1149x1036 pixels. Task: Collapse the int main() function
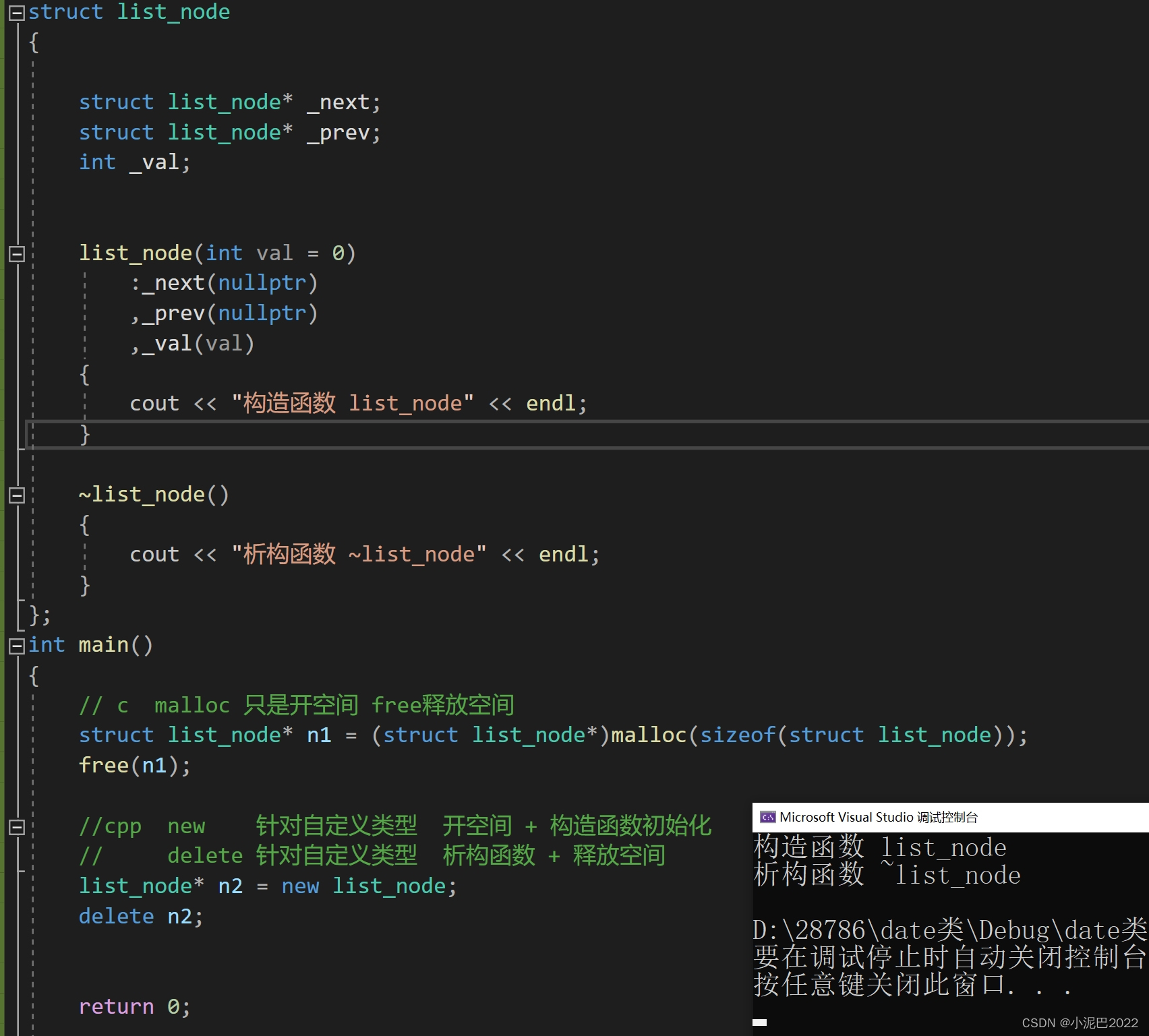coord(17,646)
